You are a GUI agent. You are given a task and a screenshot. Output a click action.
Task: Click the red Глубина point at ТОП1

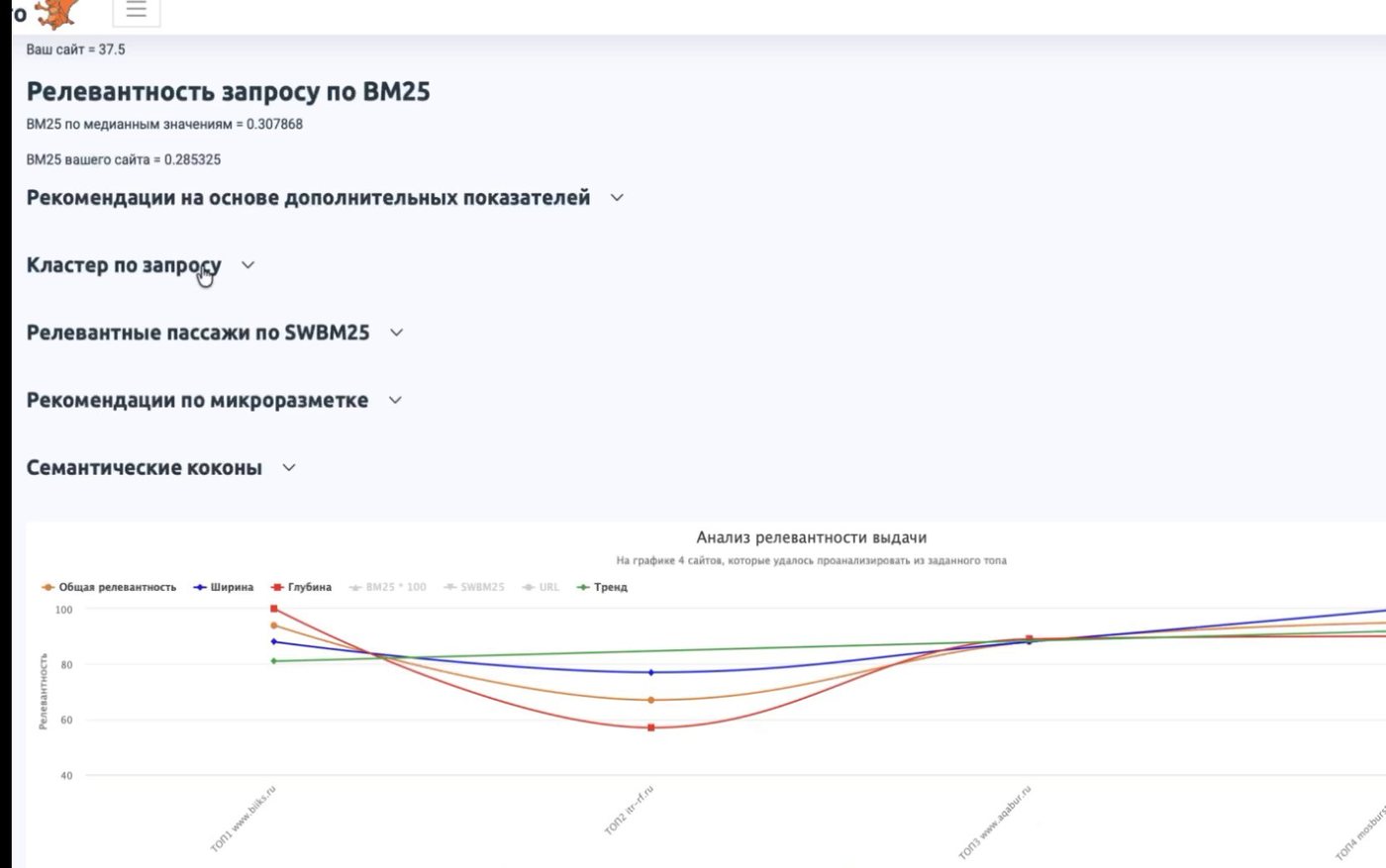pyautogui.click(x=274, y=609)
